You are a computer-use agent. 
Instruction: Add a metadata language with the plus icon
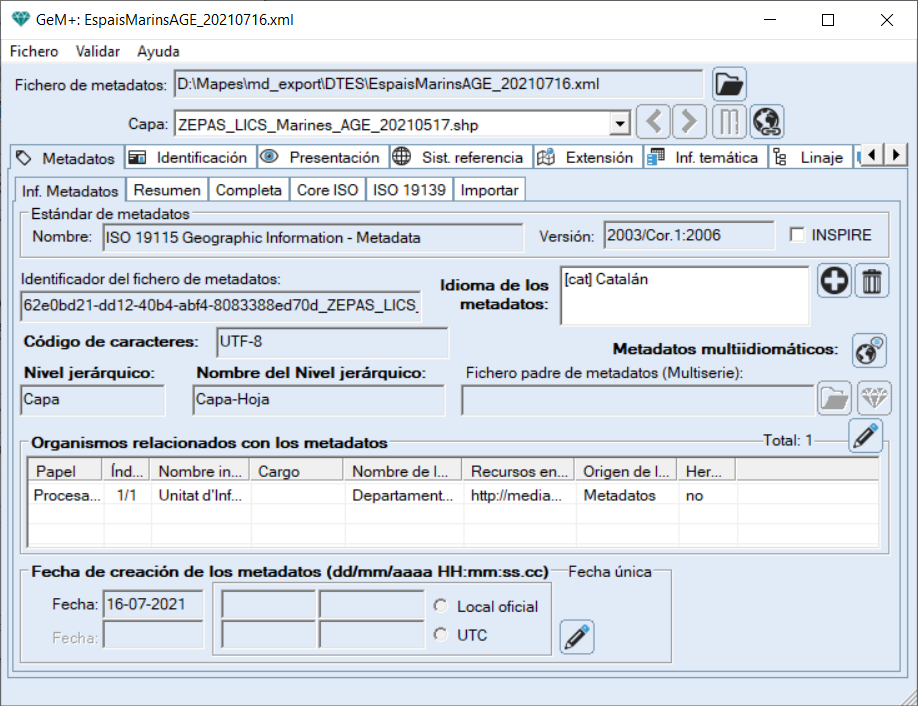834,281
